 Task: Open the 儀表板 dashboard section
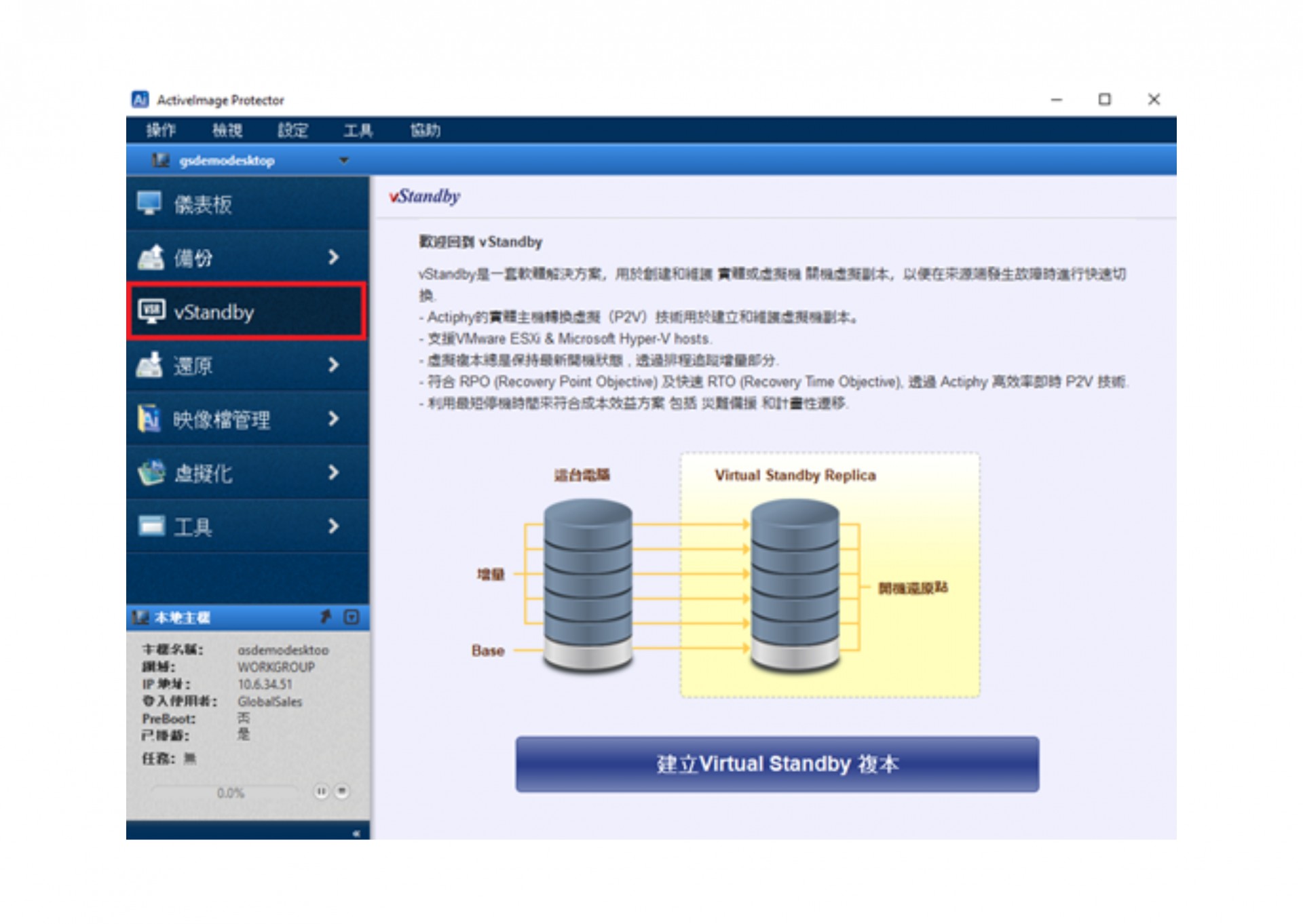coord(248,204)
